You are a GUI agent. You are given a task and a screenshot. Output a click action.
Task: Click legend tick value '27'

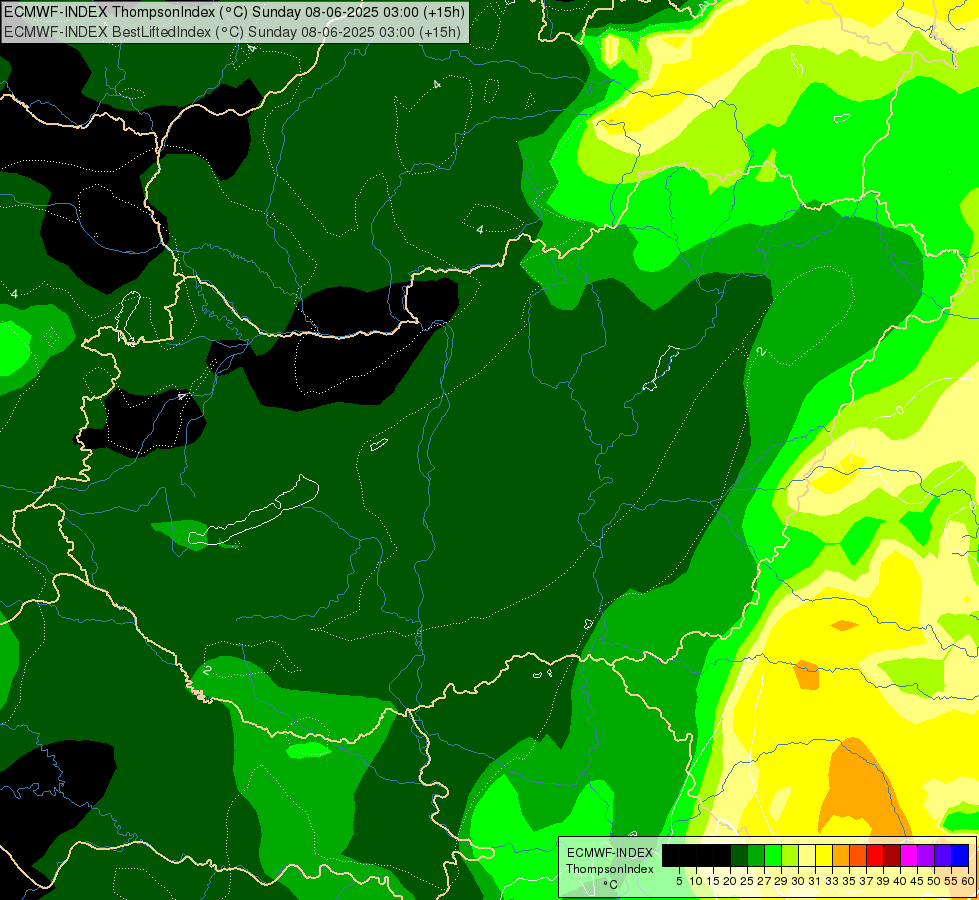(x=764, y=881)
